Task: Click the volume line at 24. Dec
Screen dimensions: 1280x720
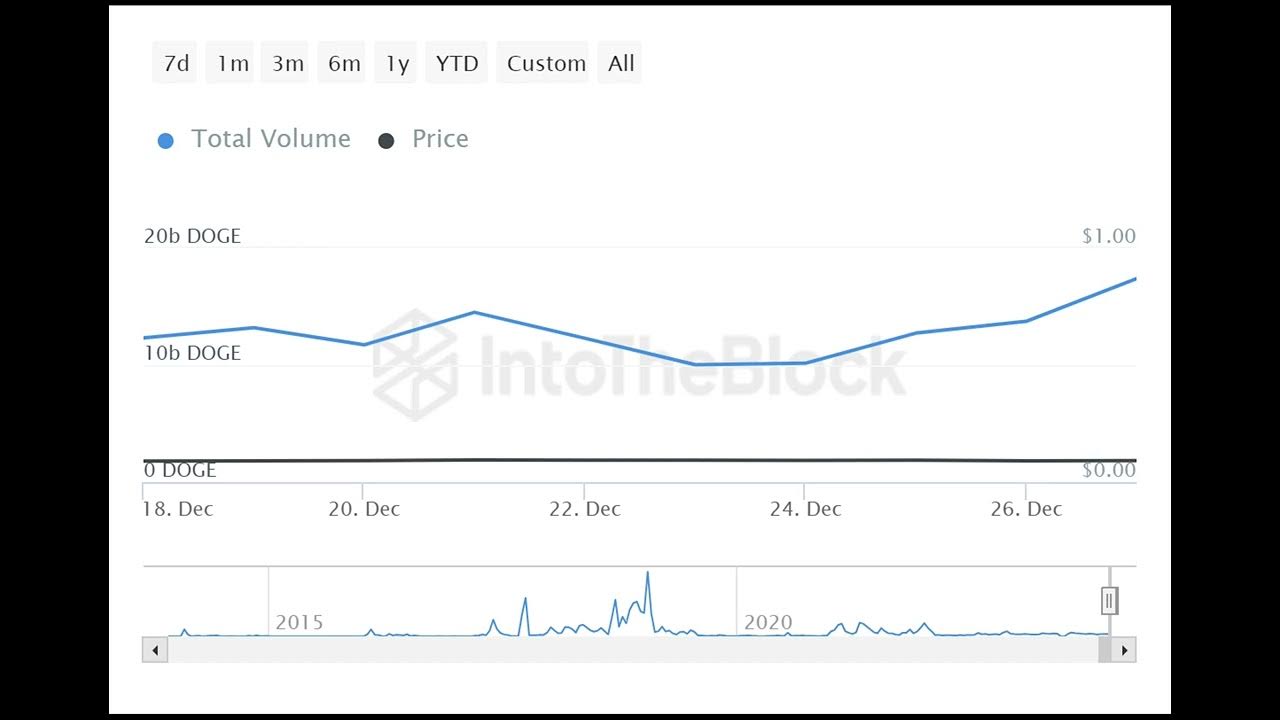Action: point(805,362)
